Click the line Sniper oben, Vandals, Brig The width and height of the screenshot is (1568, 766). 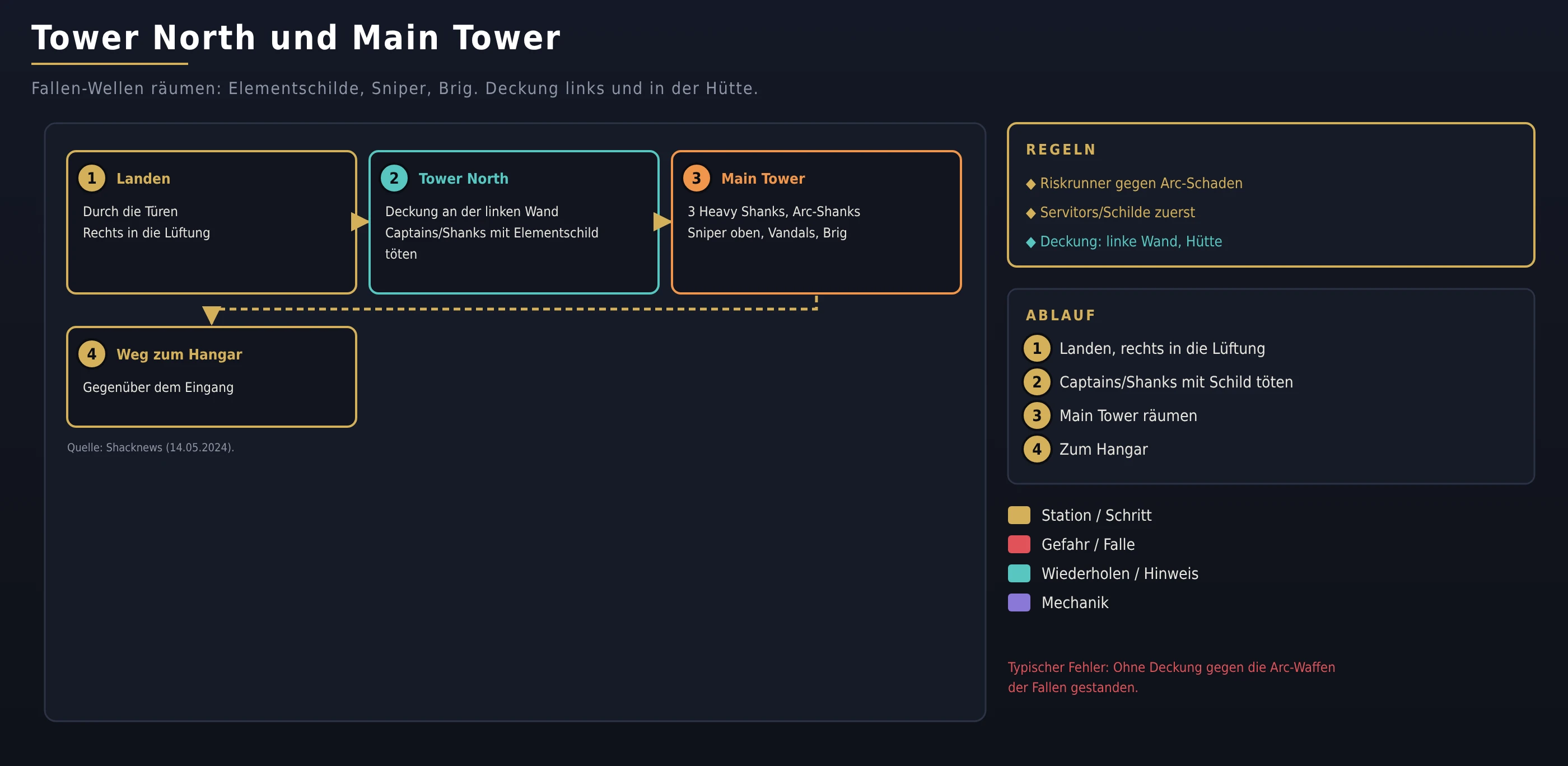point(767,233)
